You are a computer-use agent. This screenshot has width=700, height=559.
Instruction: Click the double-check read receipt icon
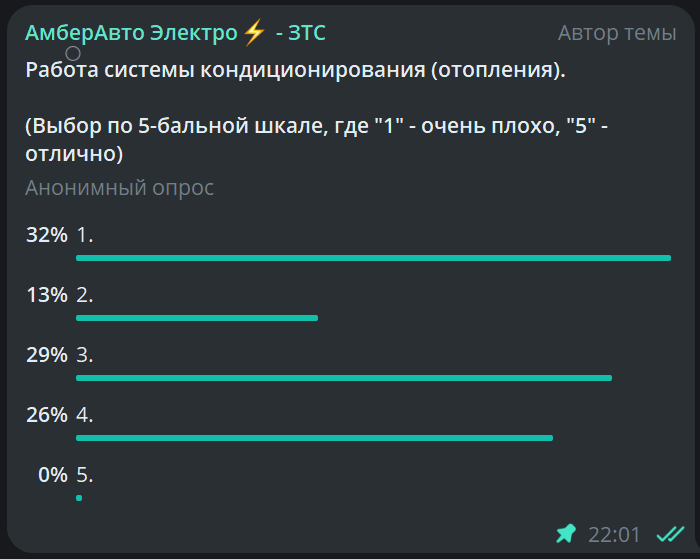(670, 534)
